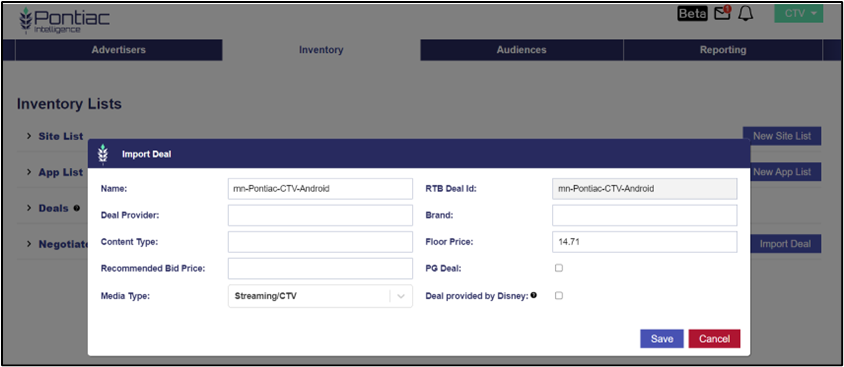Click the Disney deal info icon

pyautogui.click(x=533, y=295)
